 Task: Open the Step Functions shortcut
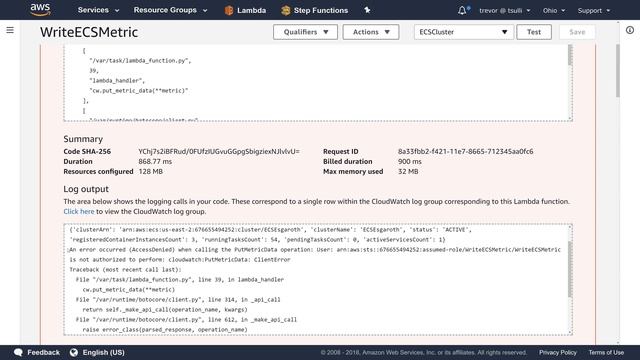tap(315, 11)
